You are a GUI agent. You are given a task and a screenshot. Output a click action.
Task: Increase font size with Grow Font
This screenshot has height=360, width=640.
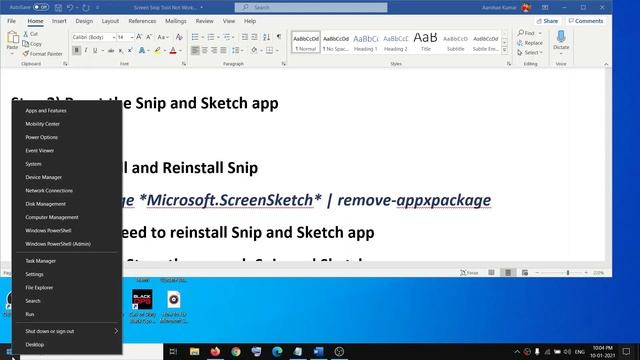(139, 37)
